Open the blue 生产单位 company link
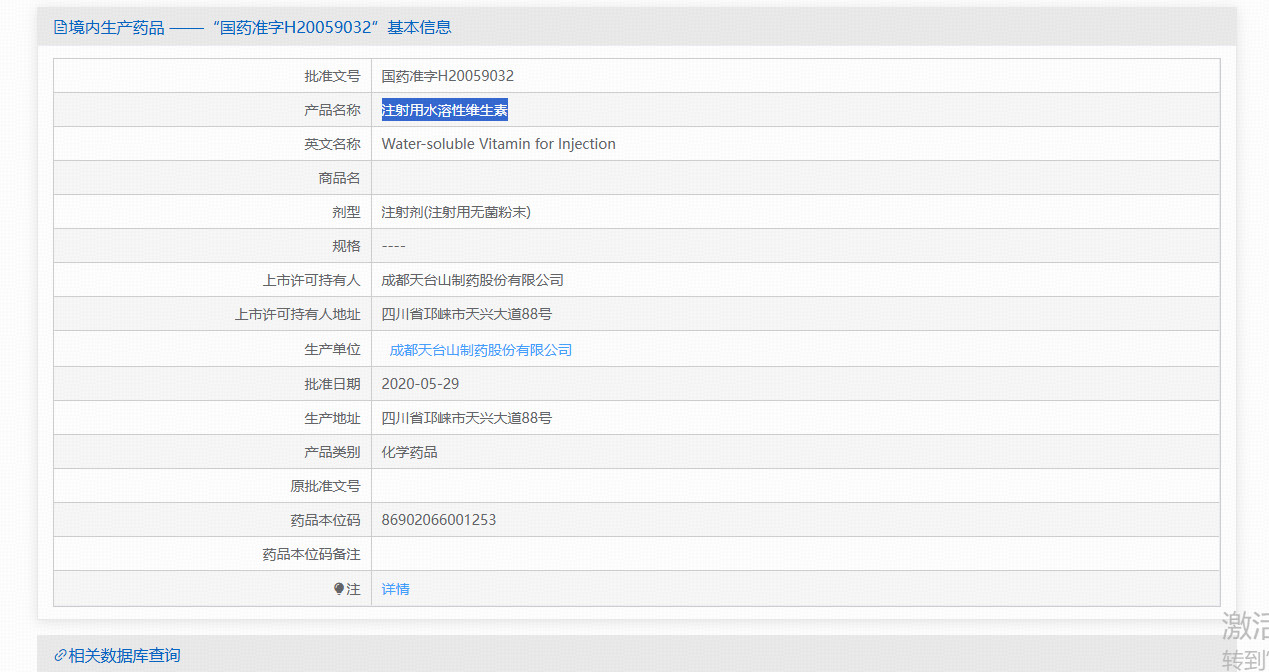The width and height of the screenshot is (1269, 672). pyautogui.click(x=480, y=350)
